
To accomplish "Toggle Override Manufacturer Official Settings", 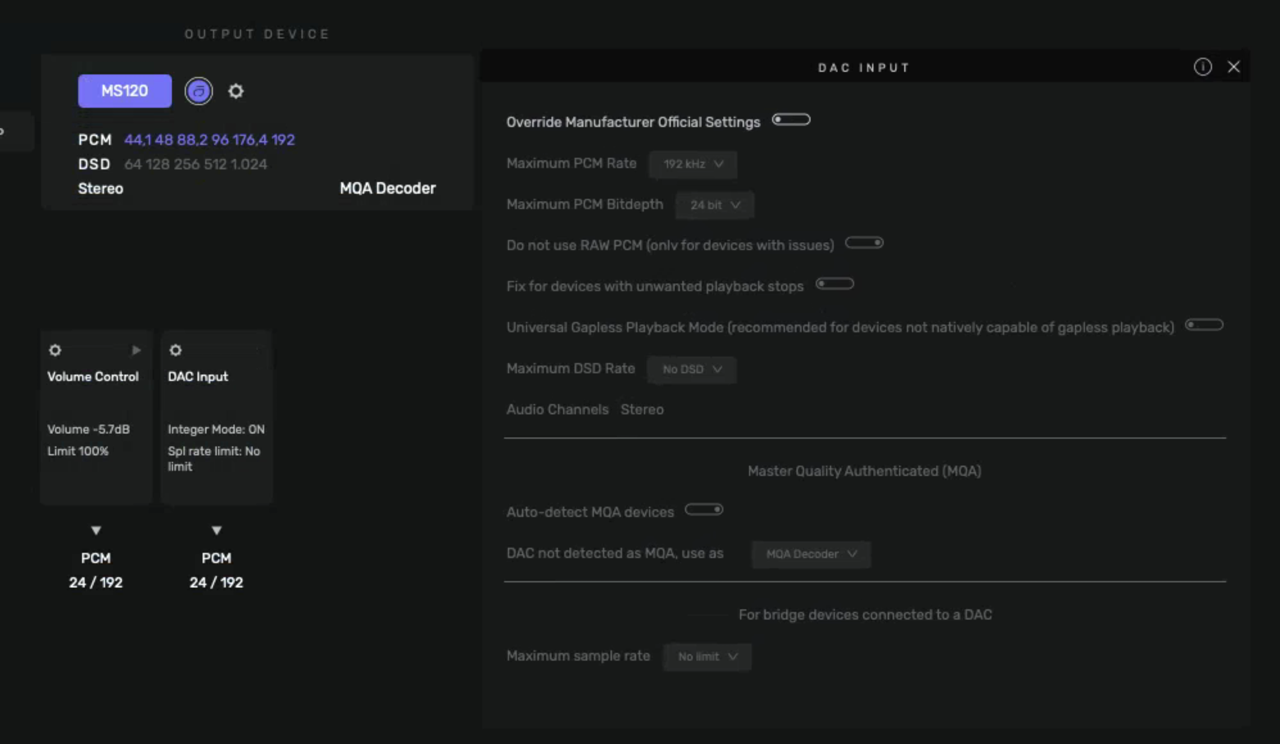I will point(791,120).
